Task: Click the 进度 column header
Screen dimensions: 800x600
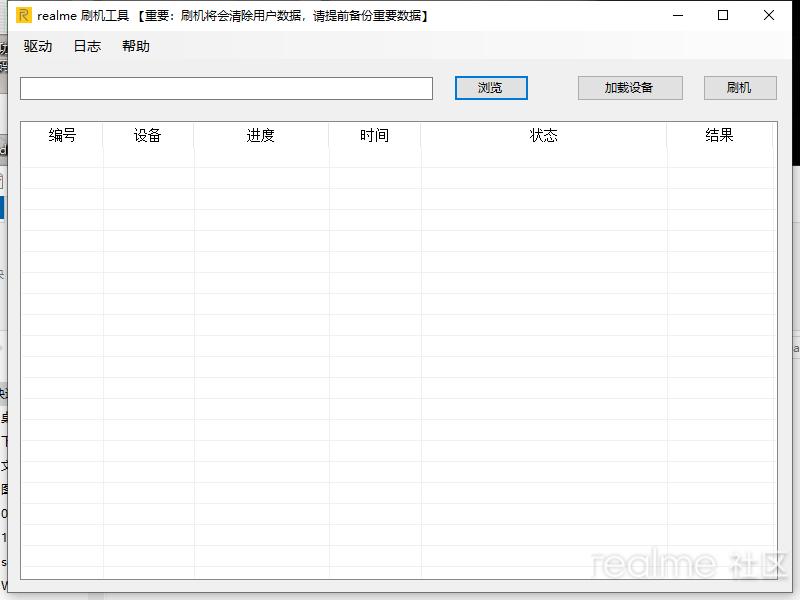Action: point(260,135)
